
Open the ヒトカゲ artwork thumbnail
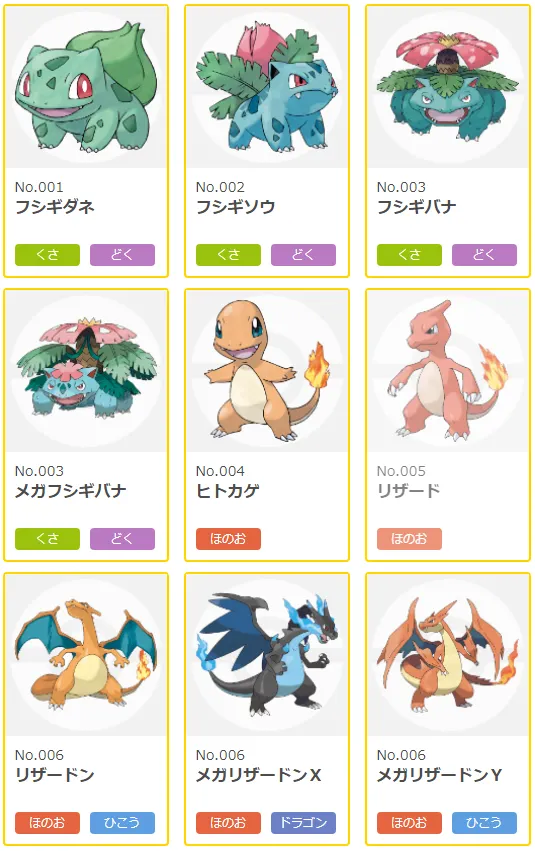[x=267, y=371]
